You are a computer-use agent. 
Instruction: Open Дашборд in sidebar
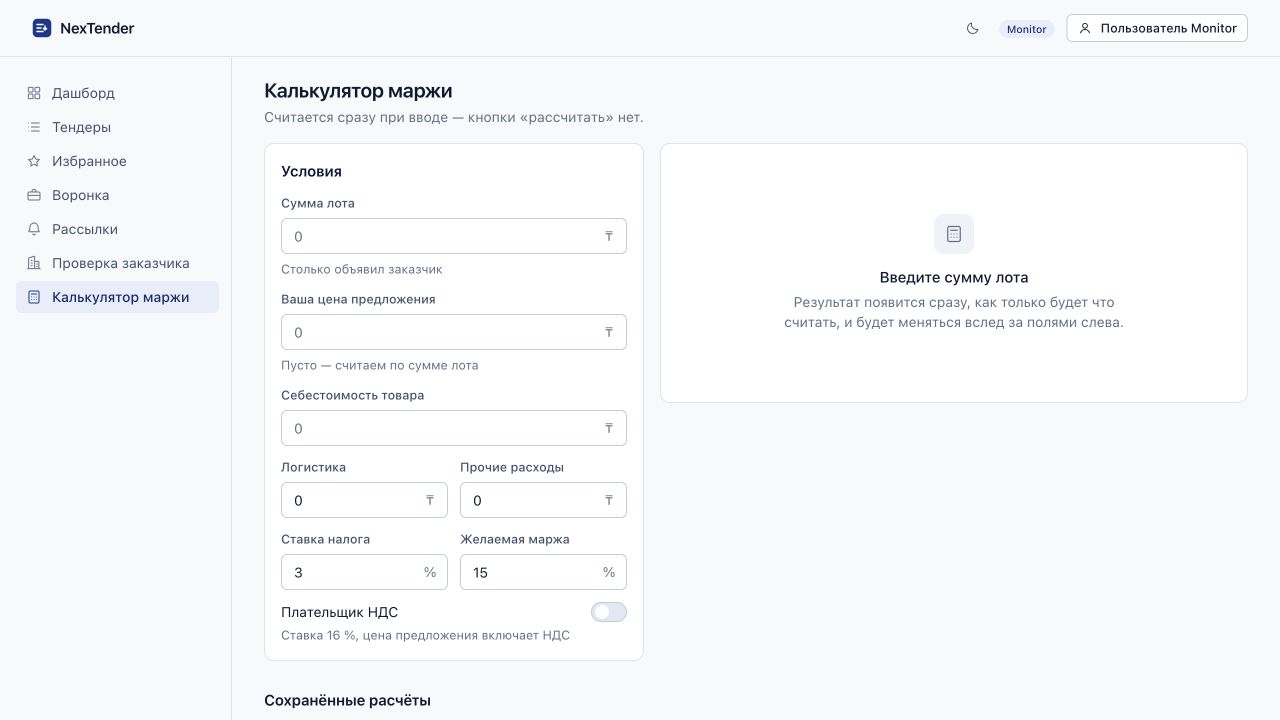(x=117, y=93)
